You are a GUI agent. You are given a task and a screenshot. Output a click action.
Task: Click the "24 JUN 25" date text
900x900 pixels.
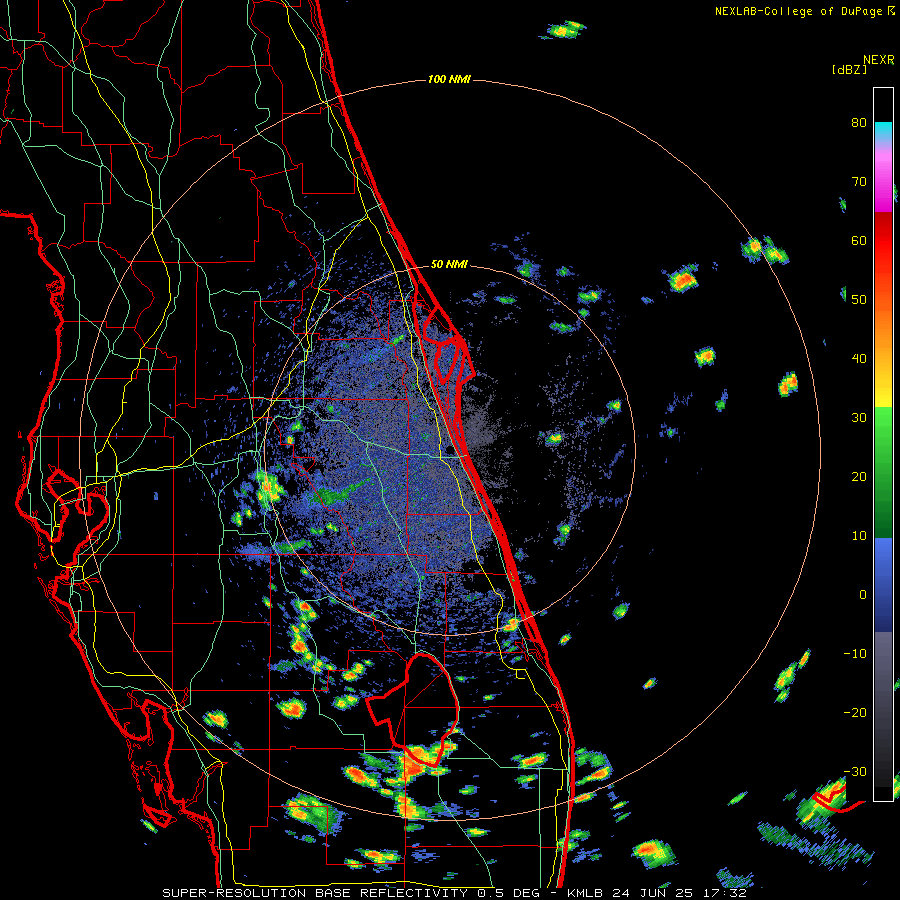coord(653,893)
